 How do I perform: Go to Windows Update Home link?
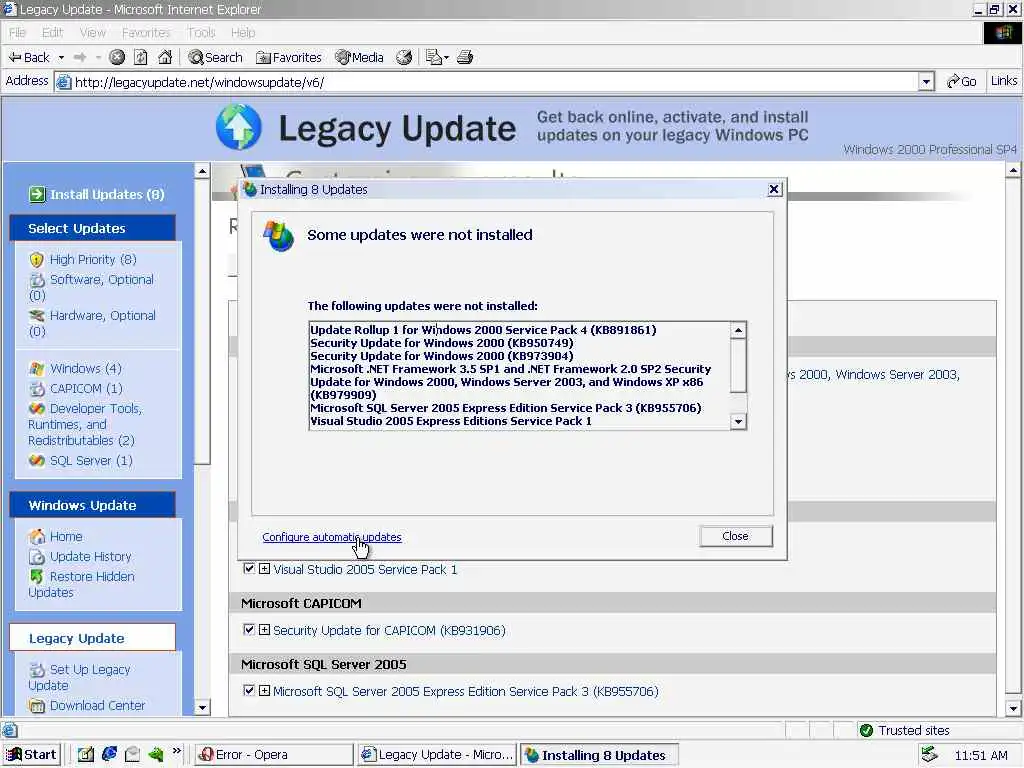[x=66, y=537]
